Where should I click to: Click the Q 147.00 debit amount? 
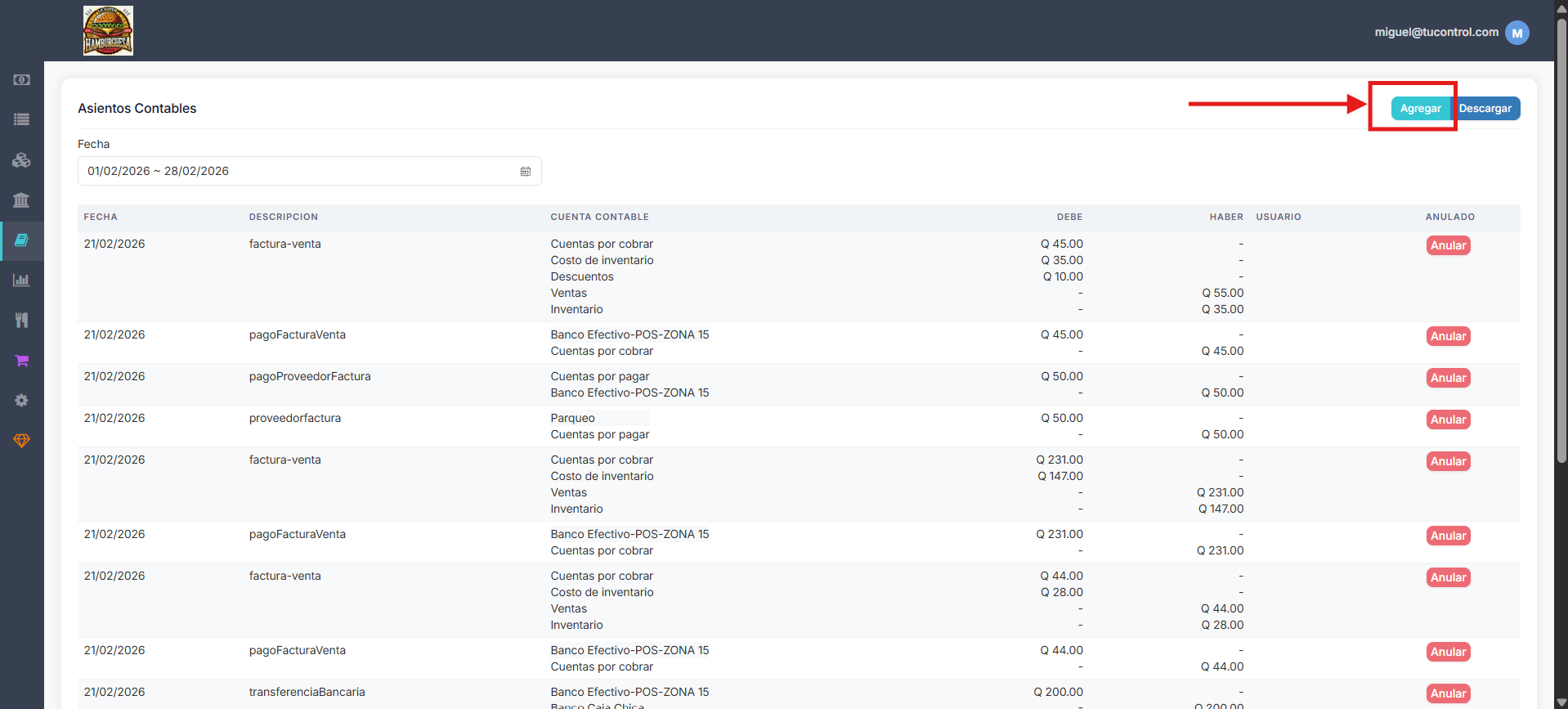coord(1060,476)
